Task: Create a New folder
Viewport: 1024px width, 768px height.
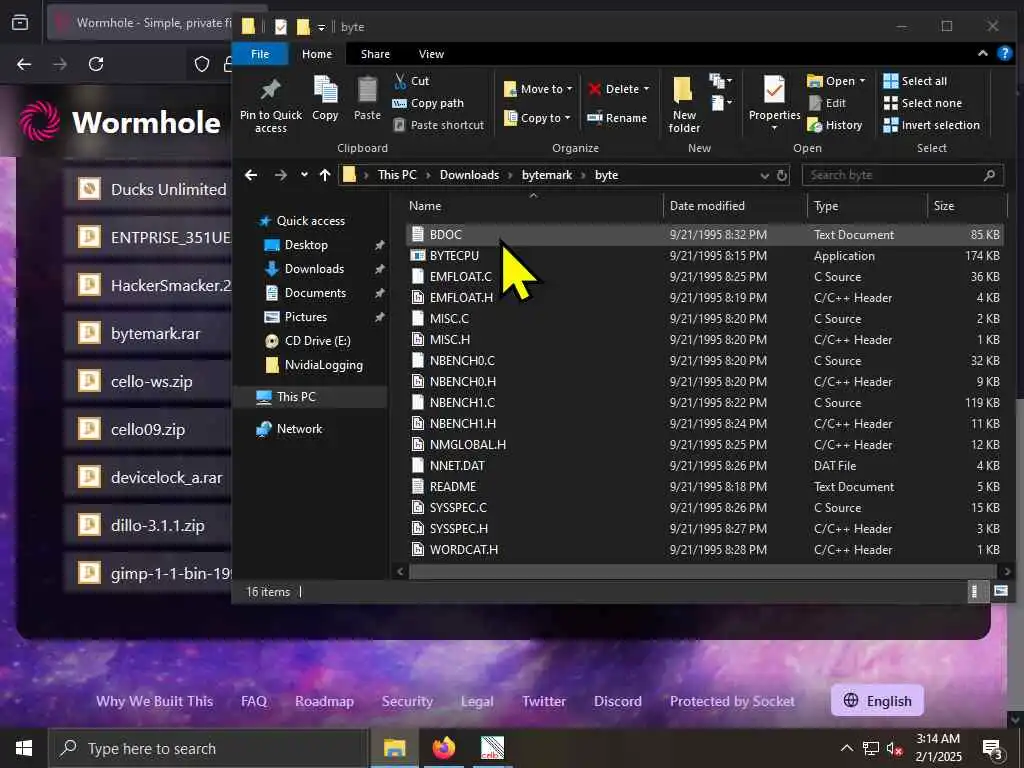Action: coord(684,104)
